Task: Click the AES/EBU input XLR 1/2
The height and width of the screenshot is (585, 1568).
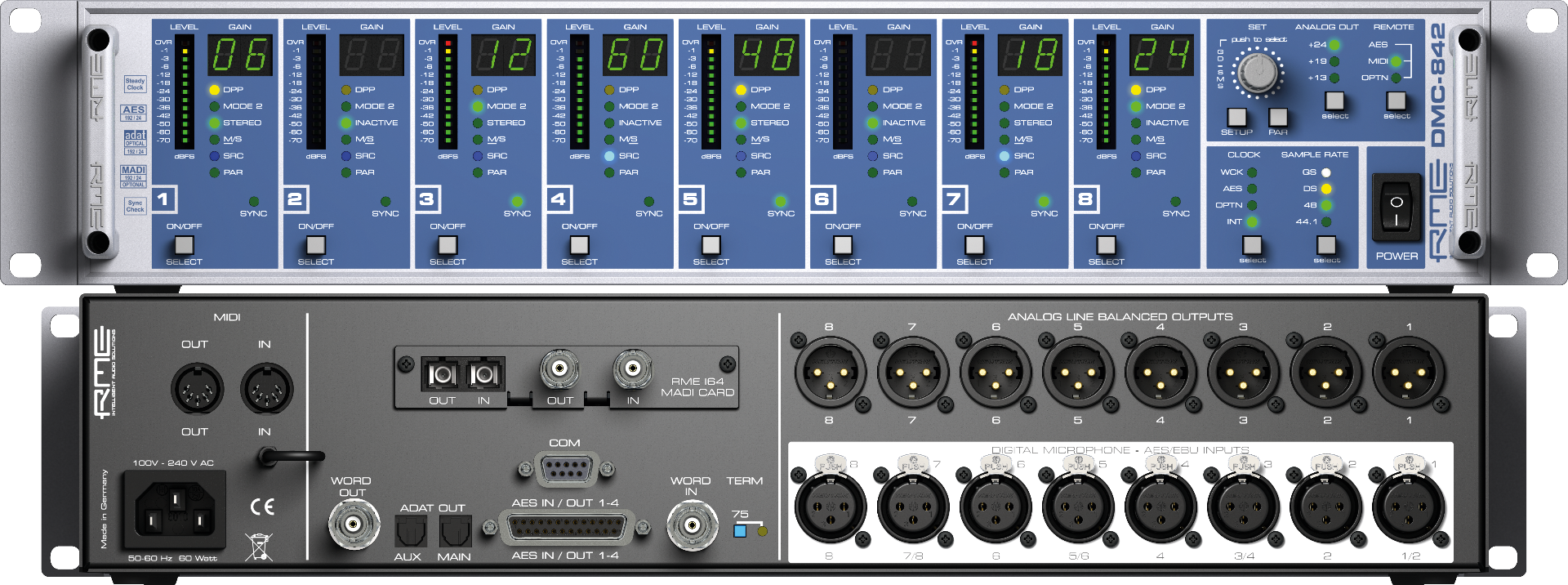Action: [1408, 507]
